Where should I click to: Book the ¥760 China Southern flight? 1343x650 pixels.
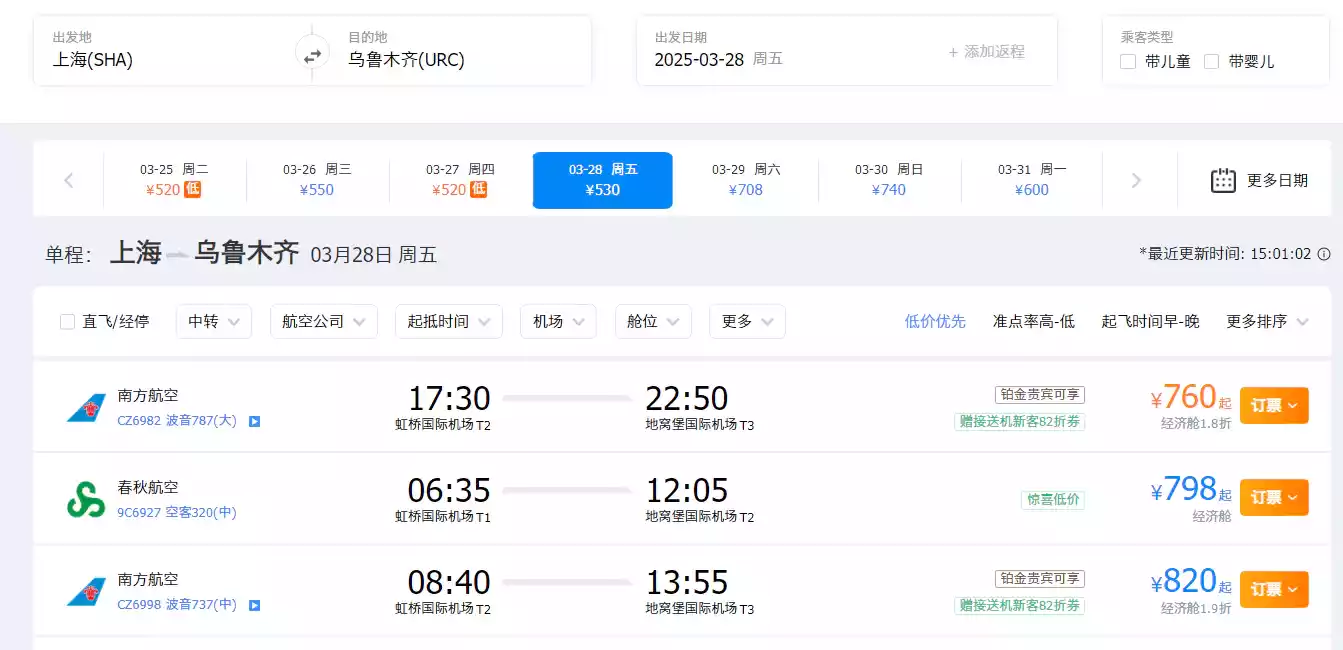pyautogui.click(x=1274, y=405)
